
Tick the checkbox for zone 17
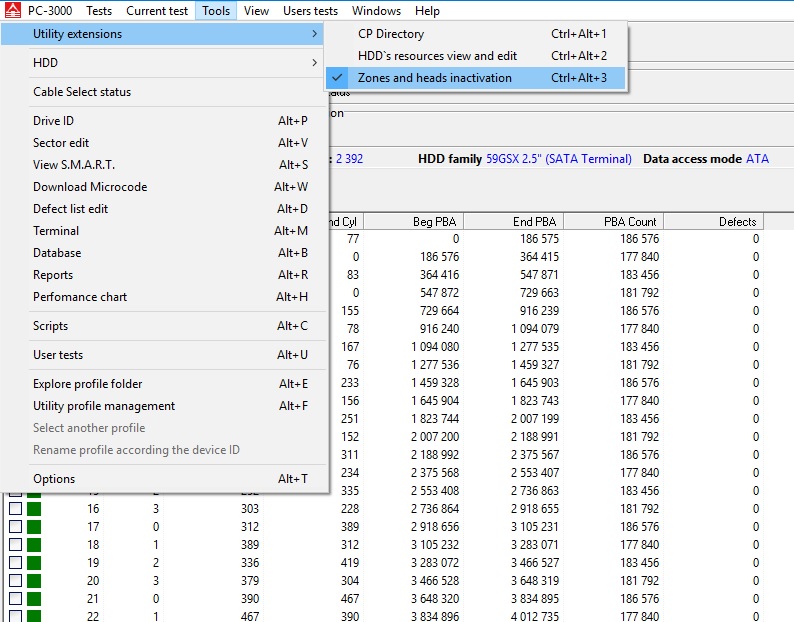pyautogui.click(x=15, y=527)
